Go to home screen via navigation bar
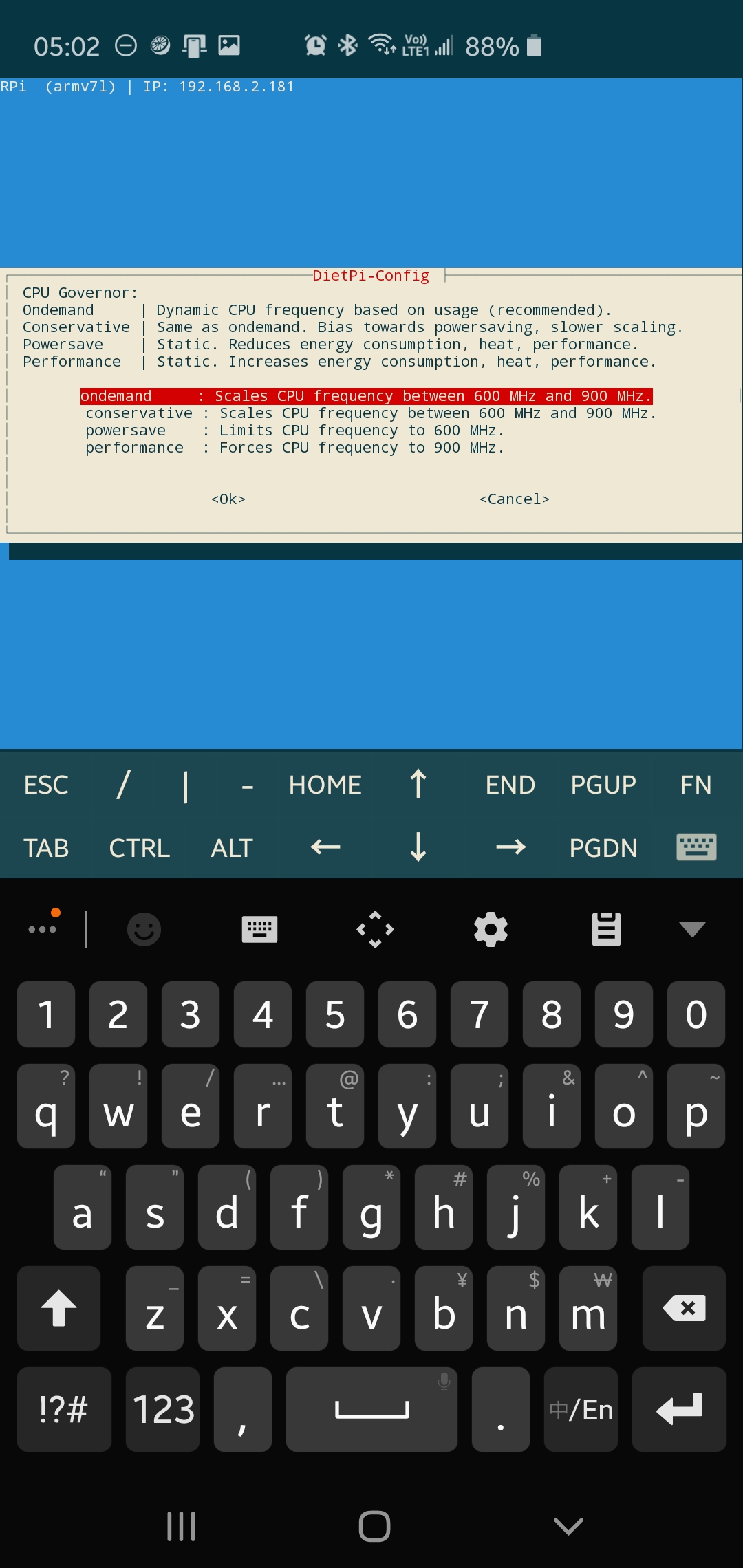Viewport: 743px width, 1568px height. (374, 1526)
